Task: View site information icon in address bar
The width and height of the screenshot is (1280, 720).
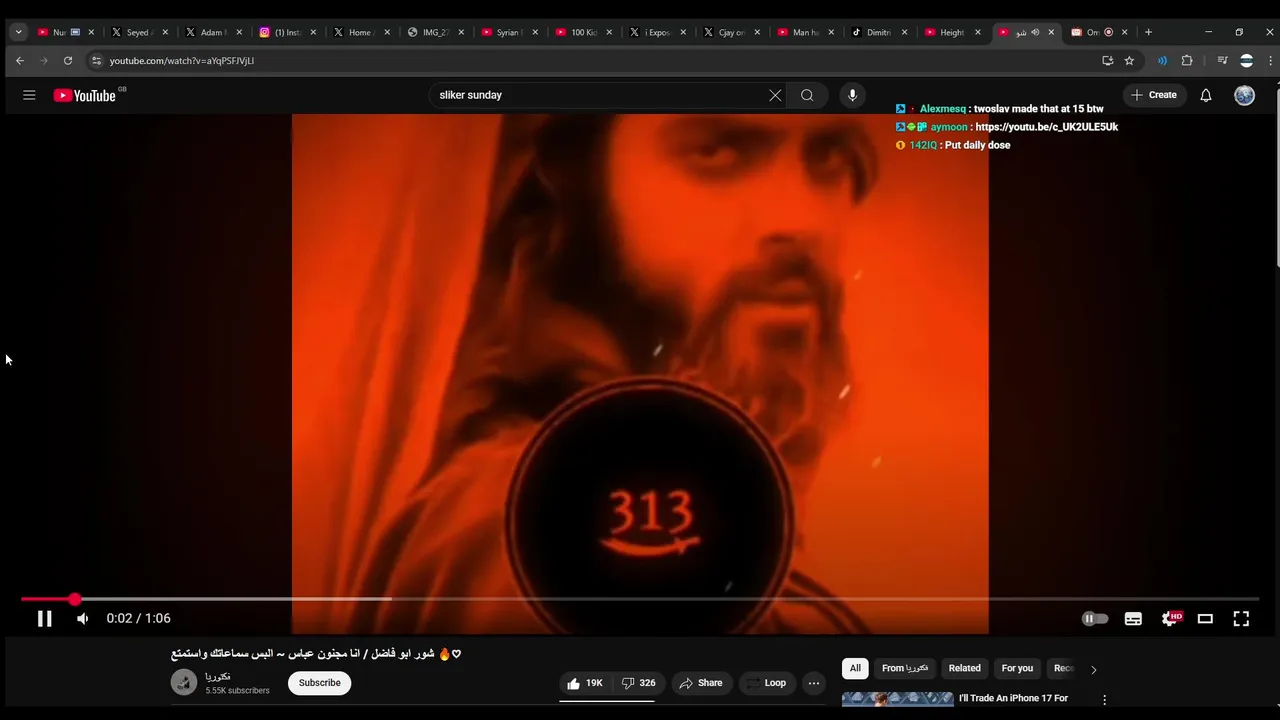Action: pyautogui.click(x=96, y=61)
